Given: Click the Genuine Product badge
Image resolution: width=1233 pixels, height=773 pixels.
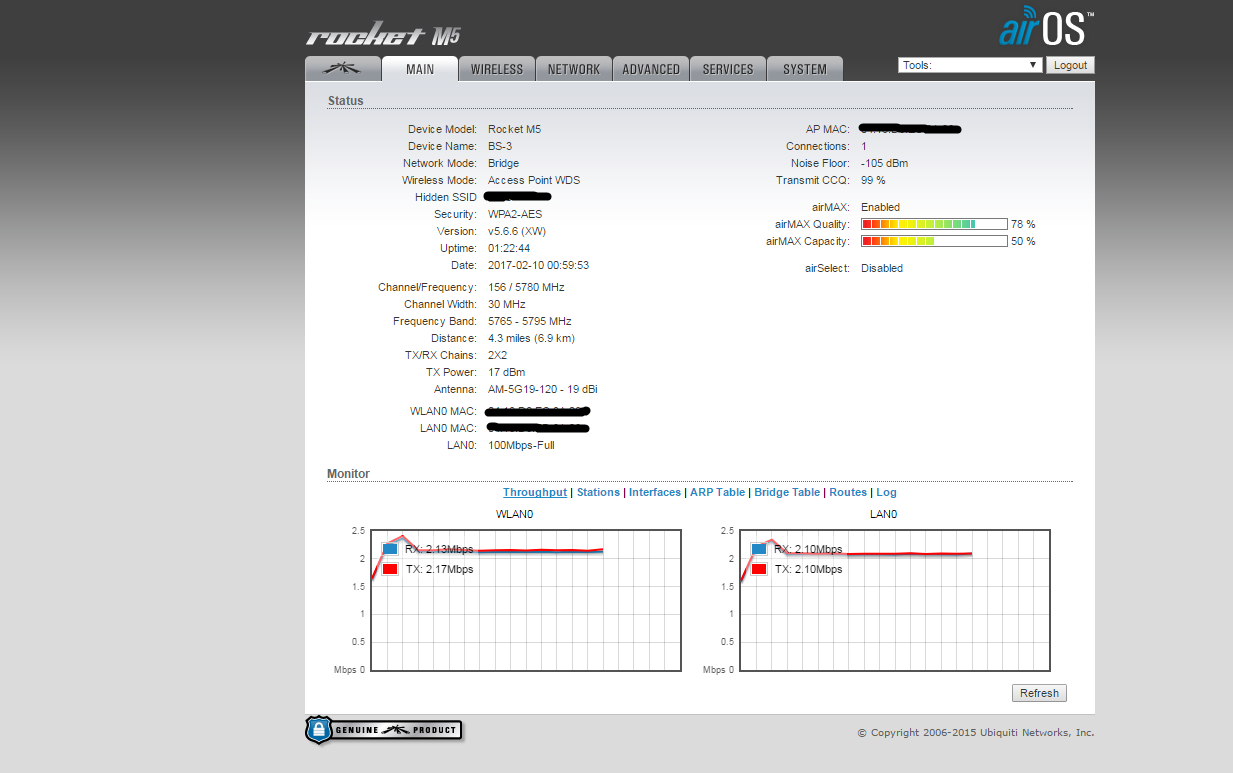Looking at the screenshot, I should point(384,730).
